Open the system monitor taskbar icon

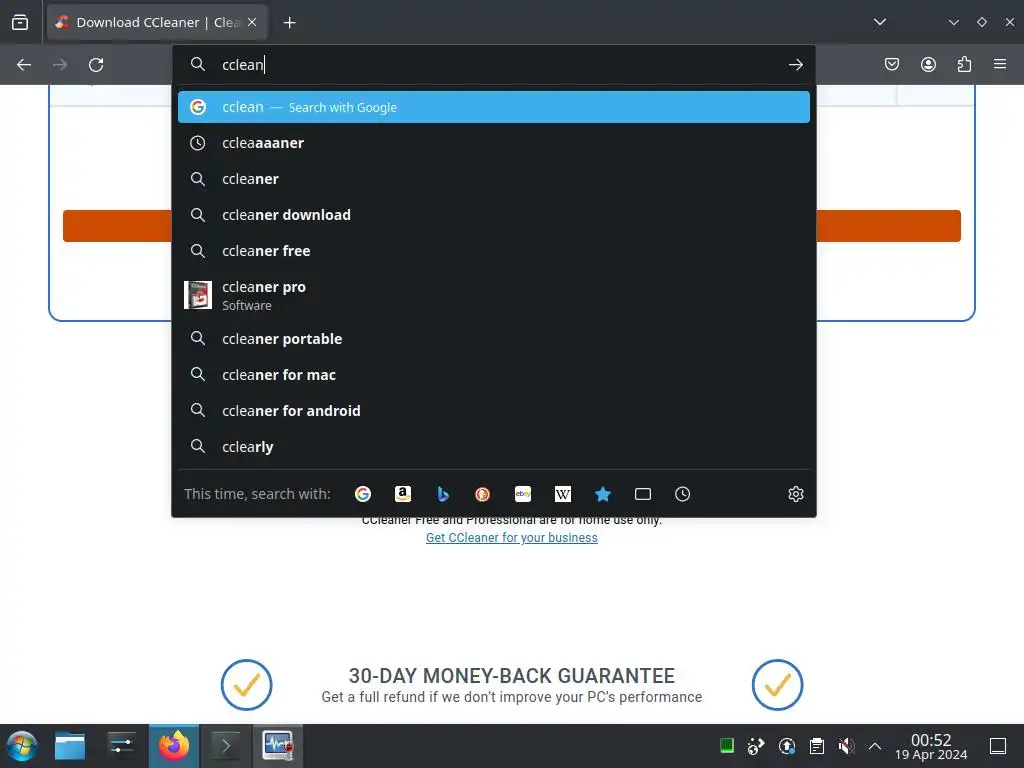[x=278, y=746]
